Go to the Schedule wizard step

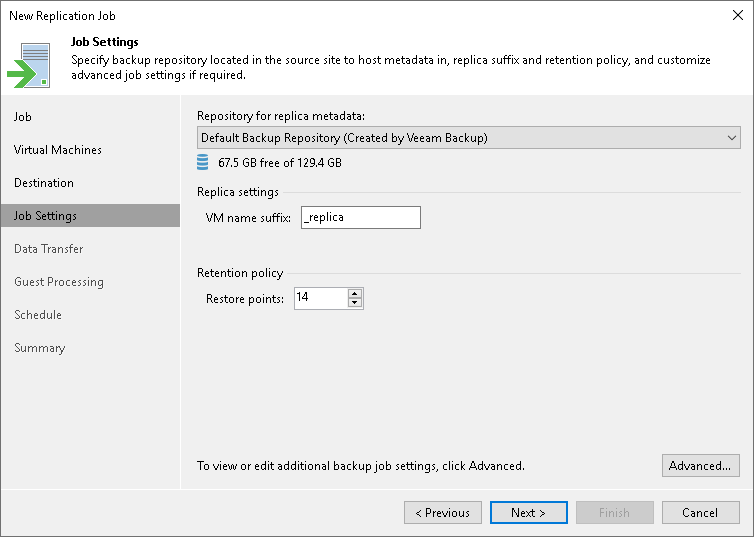pyautogui.click(x=38, y=315)
